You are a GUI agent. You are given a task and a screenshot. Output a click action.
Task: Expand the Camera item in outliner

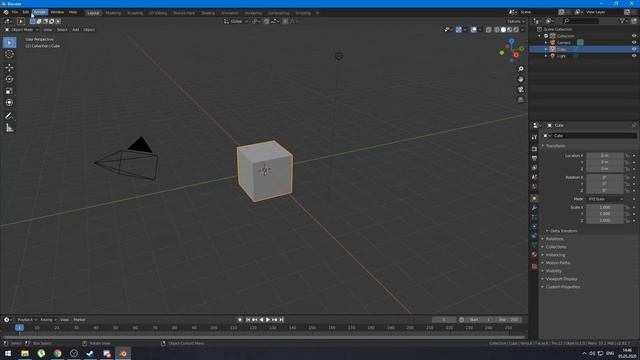click(546, 42)
